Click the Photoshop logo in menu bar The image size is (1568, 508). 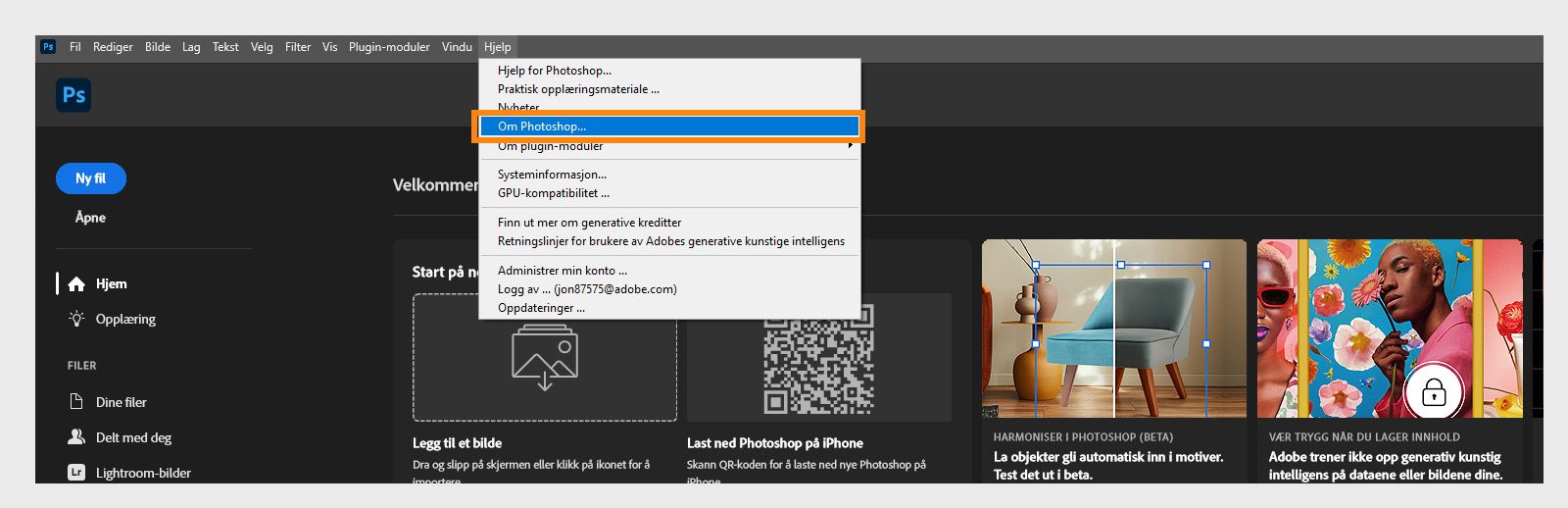tap(48, 47)
